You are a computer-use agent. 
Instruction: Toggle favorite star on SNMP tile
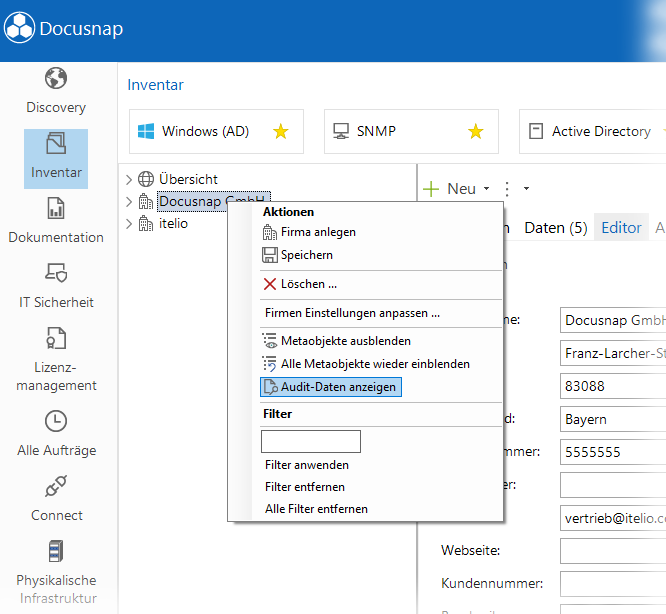point(476,131)
